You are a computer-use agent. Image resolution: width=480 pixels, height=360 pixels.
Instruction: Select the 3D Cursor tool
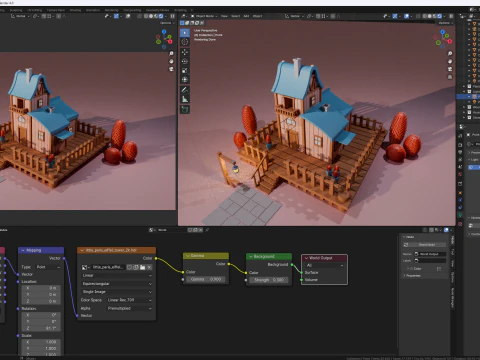click(x=185, y=42)
